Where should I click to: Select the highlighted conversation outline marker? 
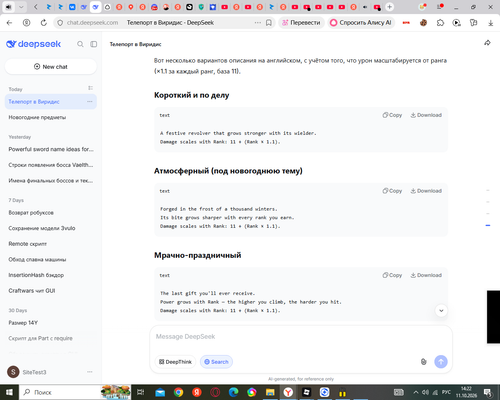[488, 226]
